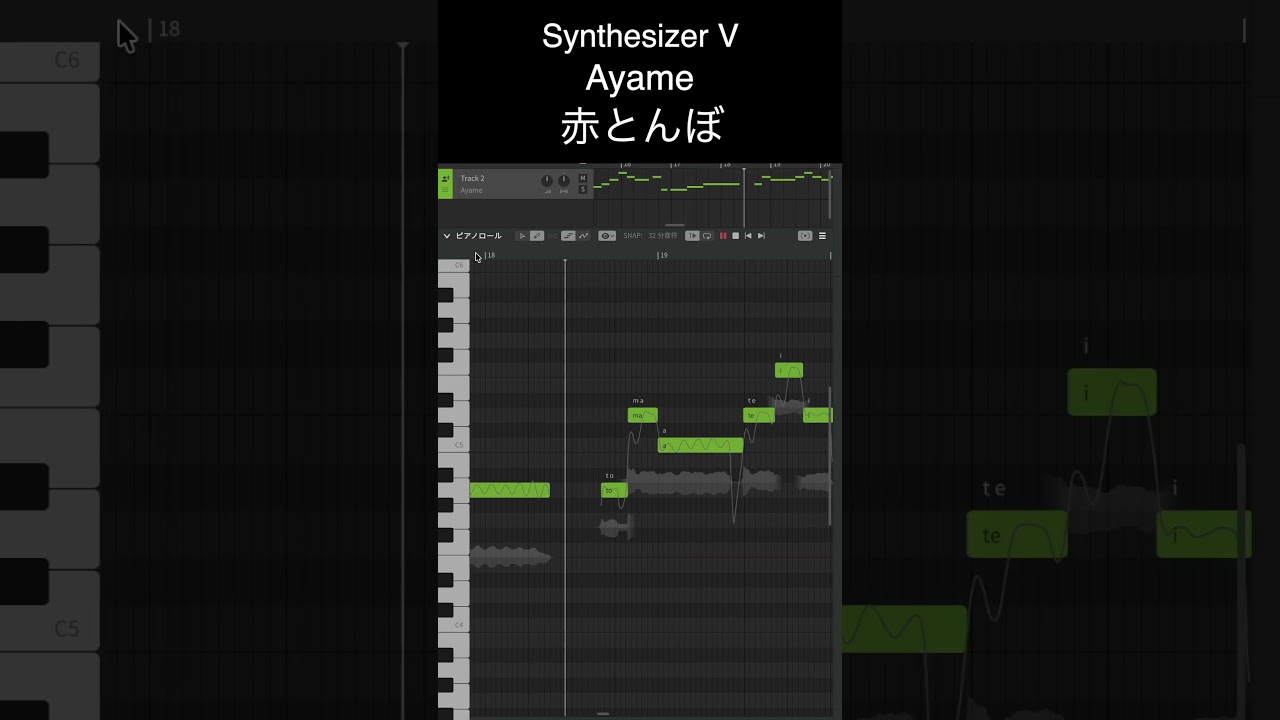1280x720 pixels.
Task: Click the arrangement view horizontal scrollbar
Action: click(675, 225)
